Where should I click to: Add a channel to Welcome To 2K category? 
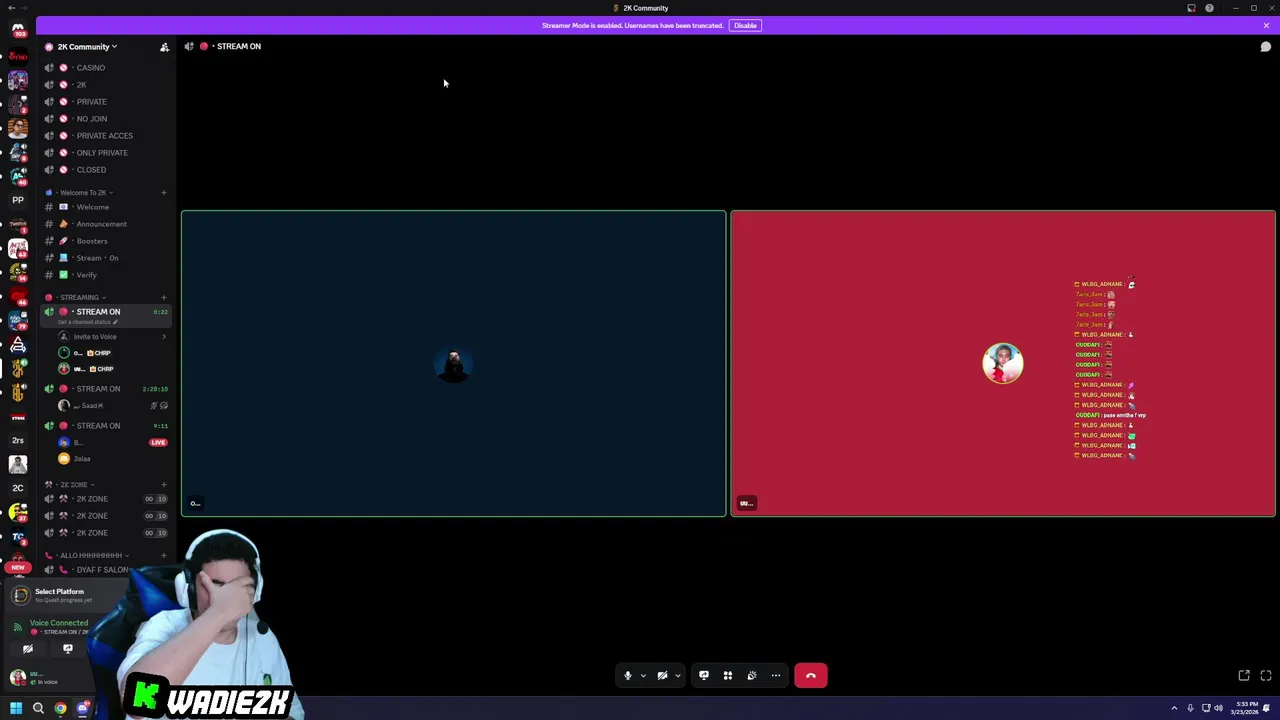tap(164, 192)
